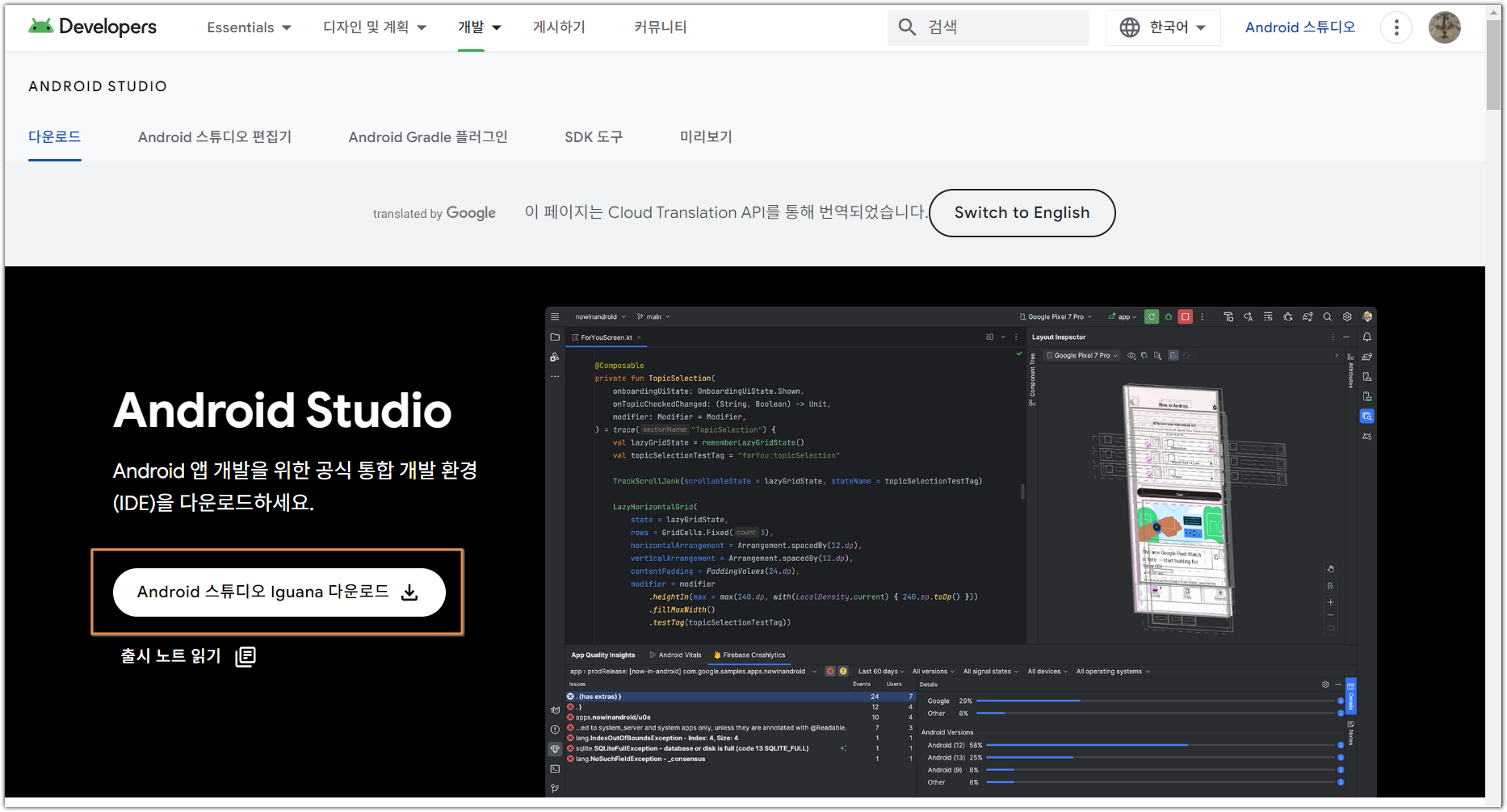Open the 커뮤니티 page
This screenshot has height=812, width=1507.
point(660,27)
